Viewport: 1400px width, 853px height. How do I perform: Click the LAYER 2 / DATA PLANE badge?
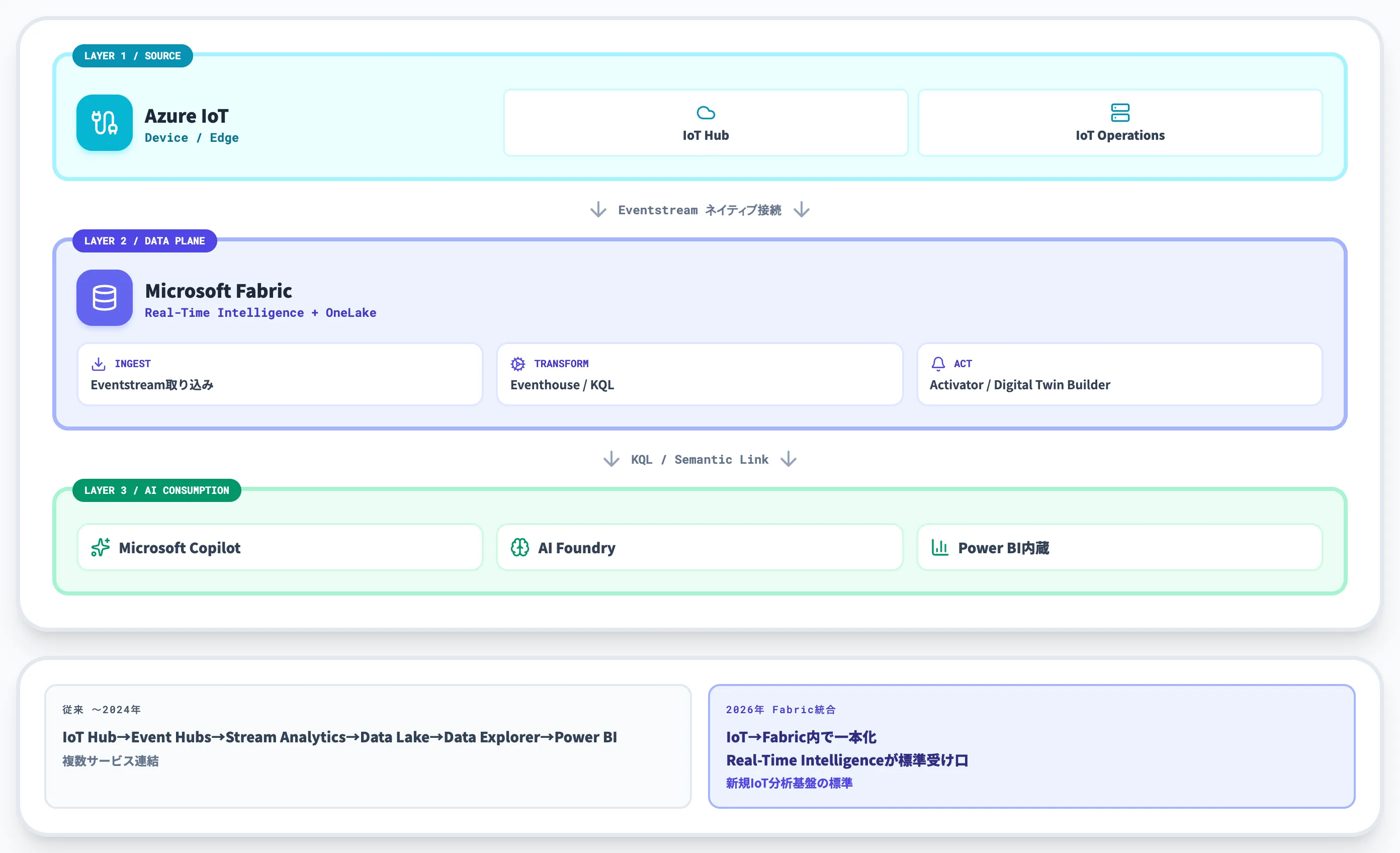145,241
